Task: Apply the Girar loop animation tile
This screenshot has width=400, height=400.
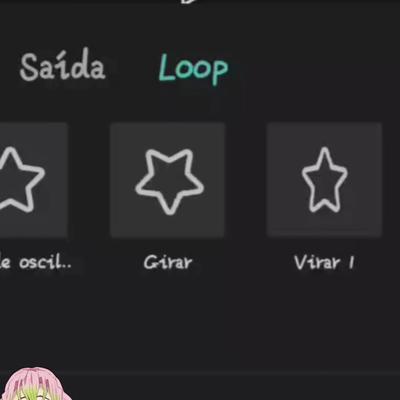Action: pos(168,180)
